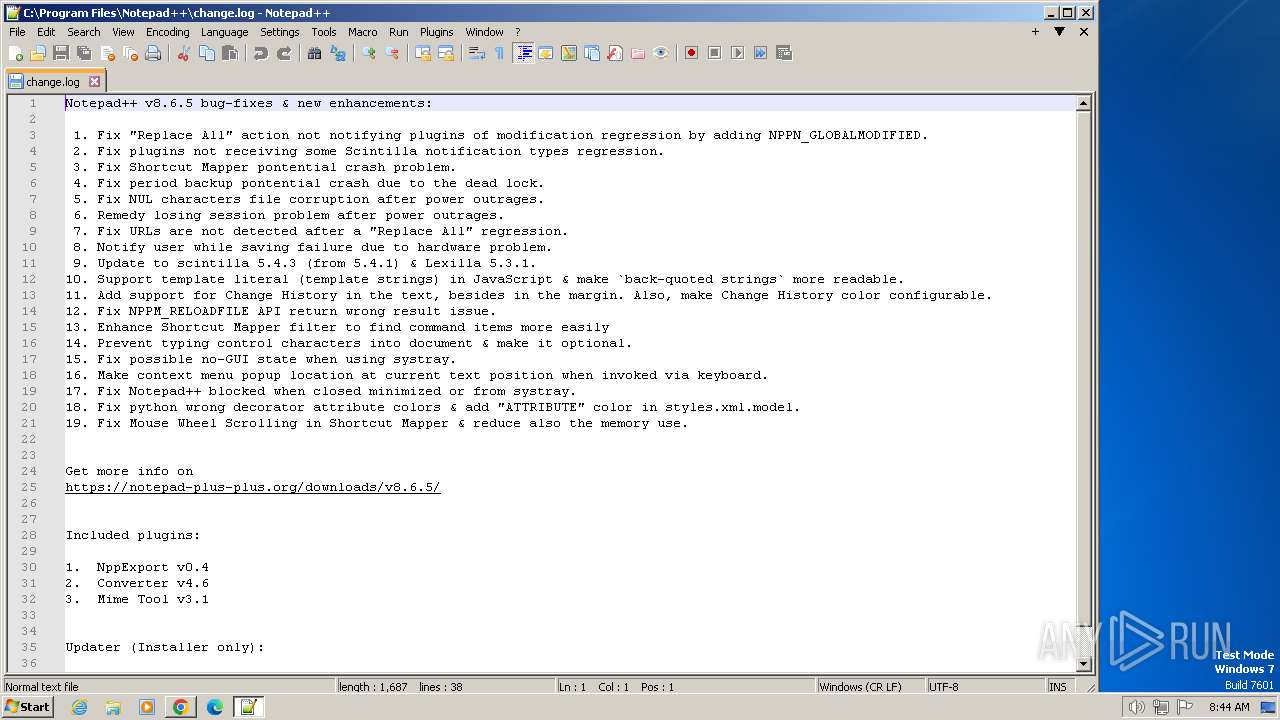Save the current recorded macro icon
The width and height of the screenshot is (1280, 720).
click(x=784, y=53)
